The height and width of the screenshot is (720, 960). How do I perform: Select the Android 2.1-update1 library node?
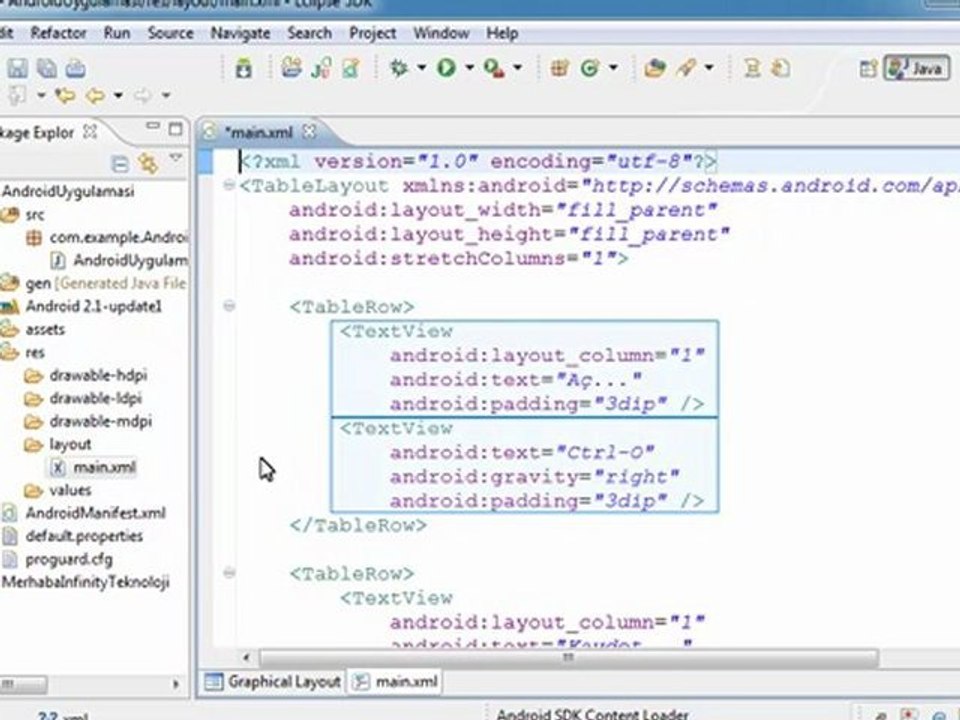coord(83,306)
